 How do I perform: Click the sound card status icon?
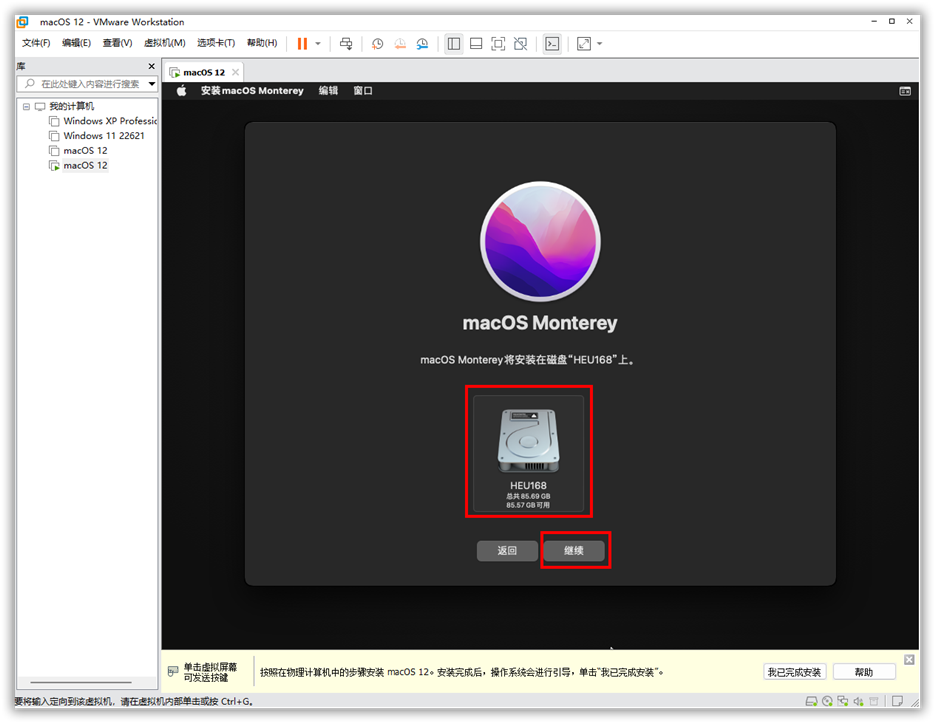click(x=858, y=702)
